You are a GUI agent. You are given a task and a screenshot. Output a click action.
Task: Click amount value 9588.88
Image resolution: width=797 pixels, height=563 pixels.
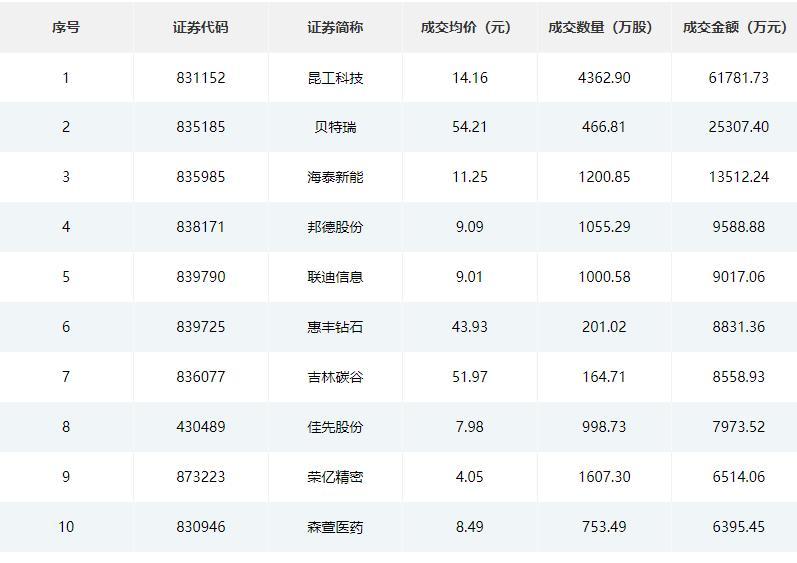coord(739,227)
